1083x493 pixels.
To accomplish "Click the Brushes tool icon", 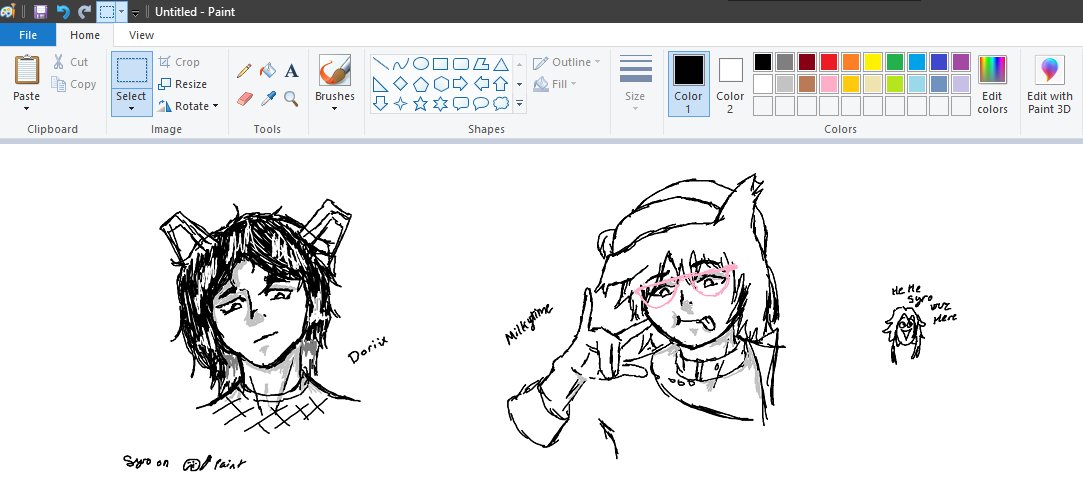I will [x=335, y=70].
